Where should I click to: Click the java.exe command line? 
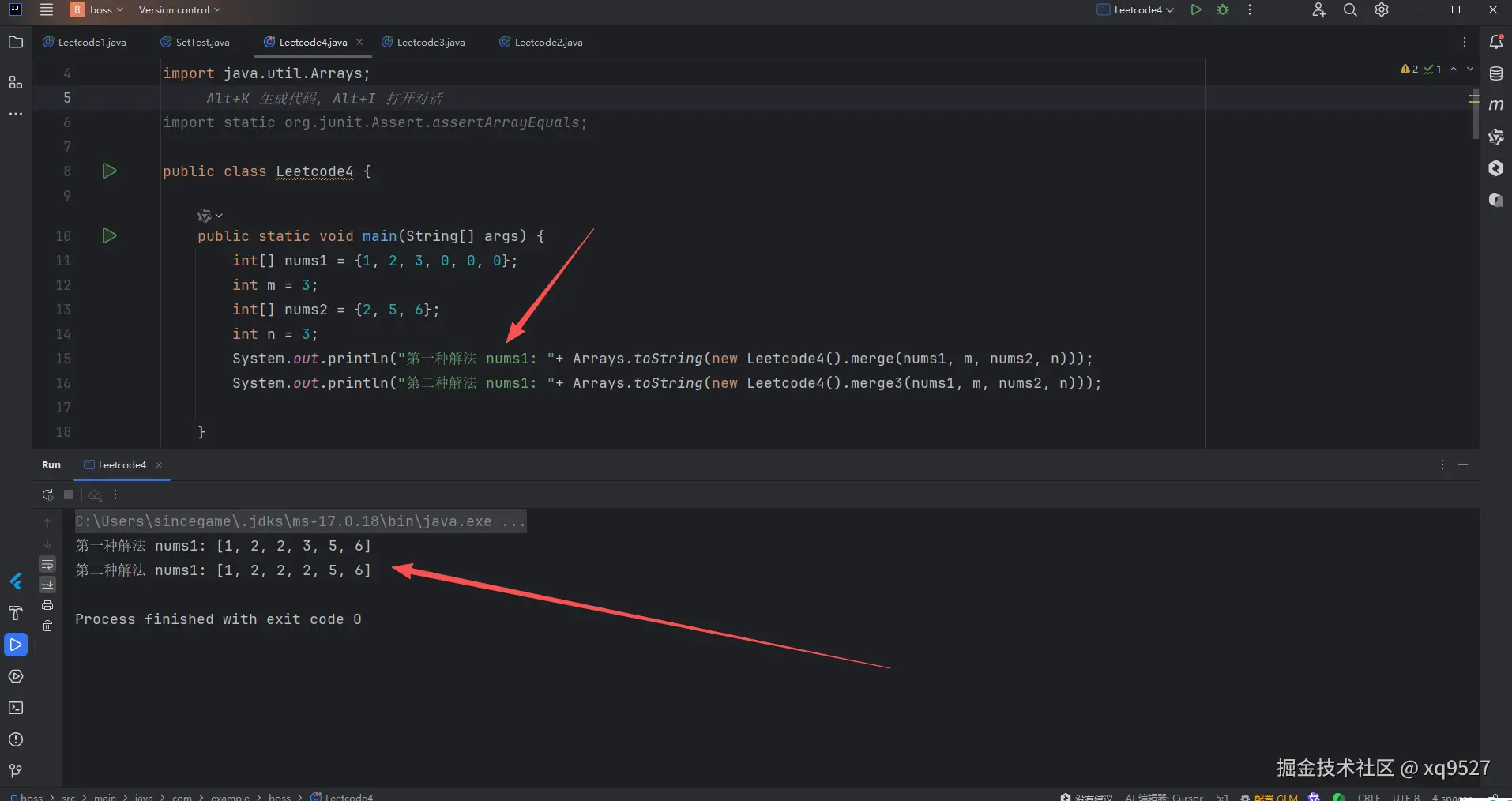[300, 521]
